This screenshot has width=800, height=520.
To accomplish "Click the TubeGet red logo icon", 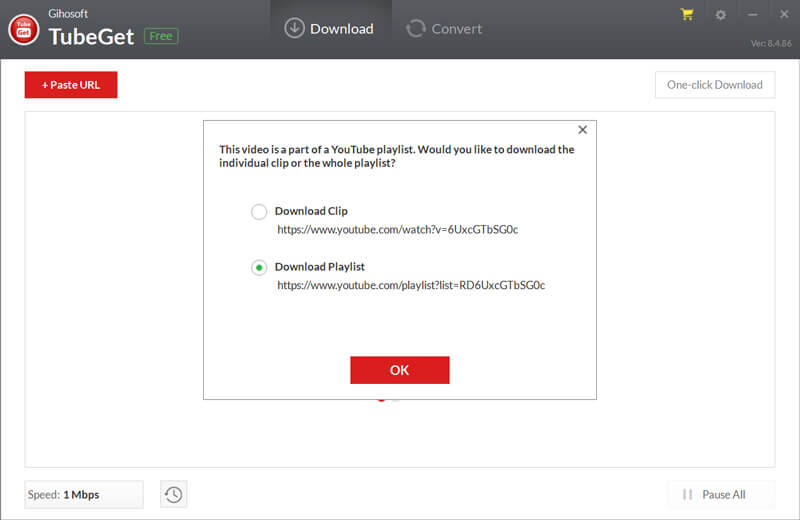I will 23,30.
